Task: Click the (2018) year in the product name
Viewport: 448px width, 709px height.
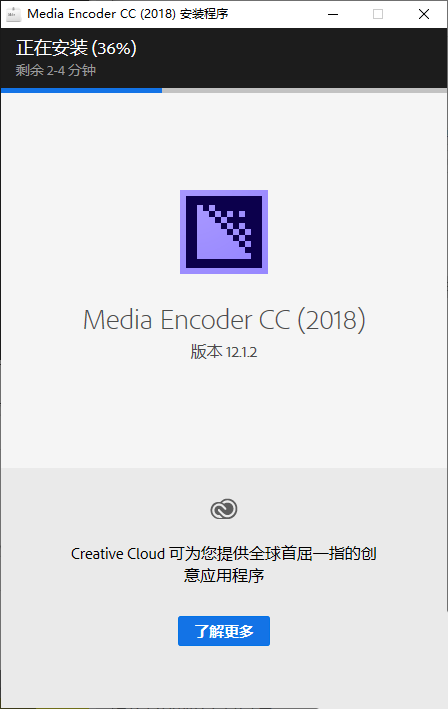Action: pos(331,320)
